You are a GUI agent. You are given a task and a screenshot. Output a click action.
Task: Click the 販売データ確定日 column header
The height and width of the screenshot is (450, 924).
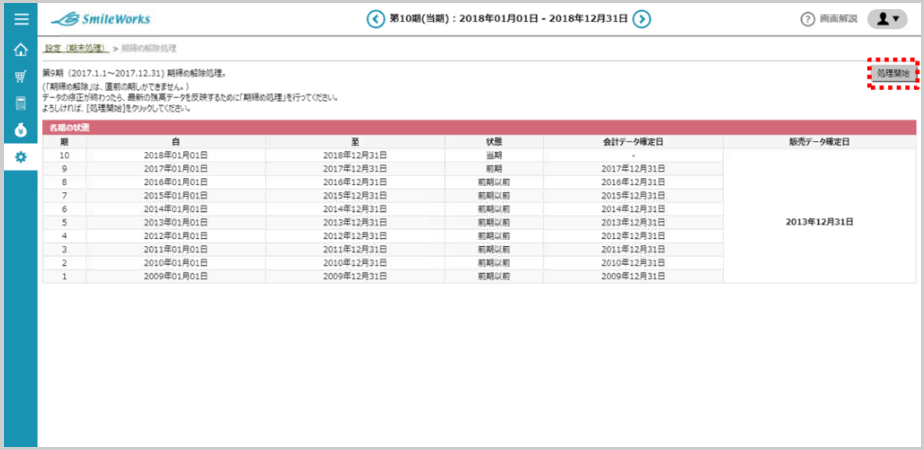tap(819, 142)
